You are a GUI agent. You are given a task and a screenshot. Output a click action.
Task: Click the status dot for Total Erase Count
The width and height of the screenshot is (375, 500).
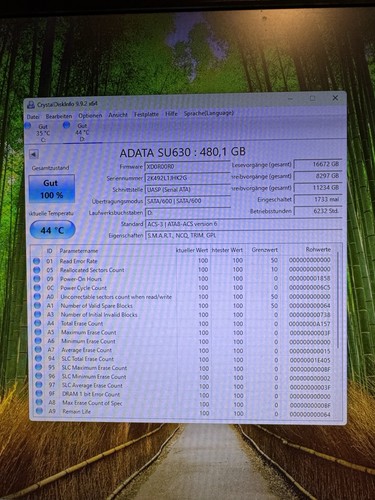click(x=38, y=323)
